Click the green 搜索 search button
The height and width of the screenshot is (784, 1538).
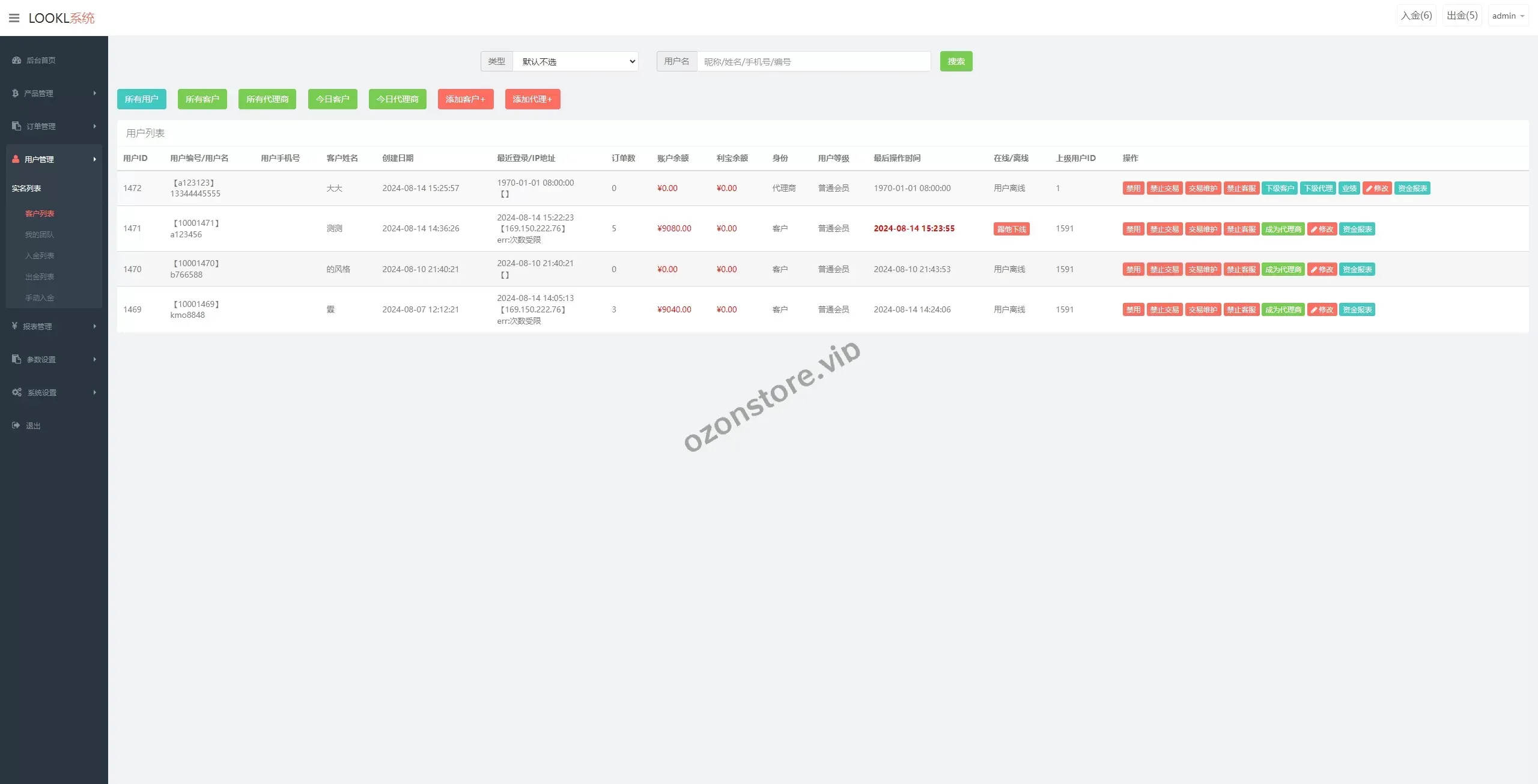tap(956, 61)
